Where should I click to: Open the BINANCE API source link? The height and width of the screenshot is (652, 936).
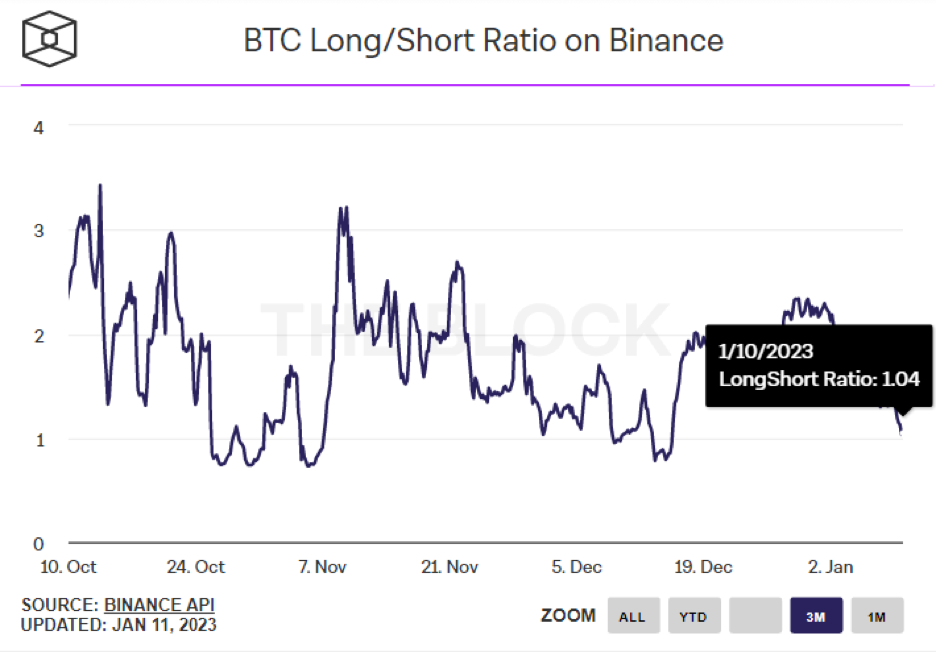tap(159, 605)
